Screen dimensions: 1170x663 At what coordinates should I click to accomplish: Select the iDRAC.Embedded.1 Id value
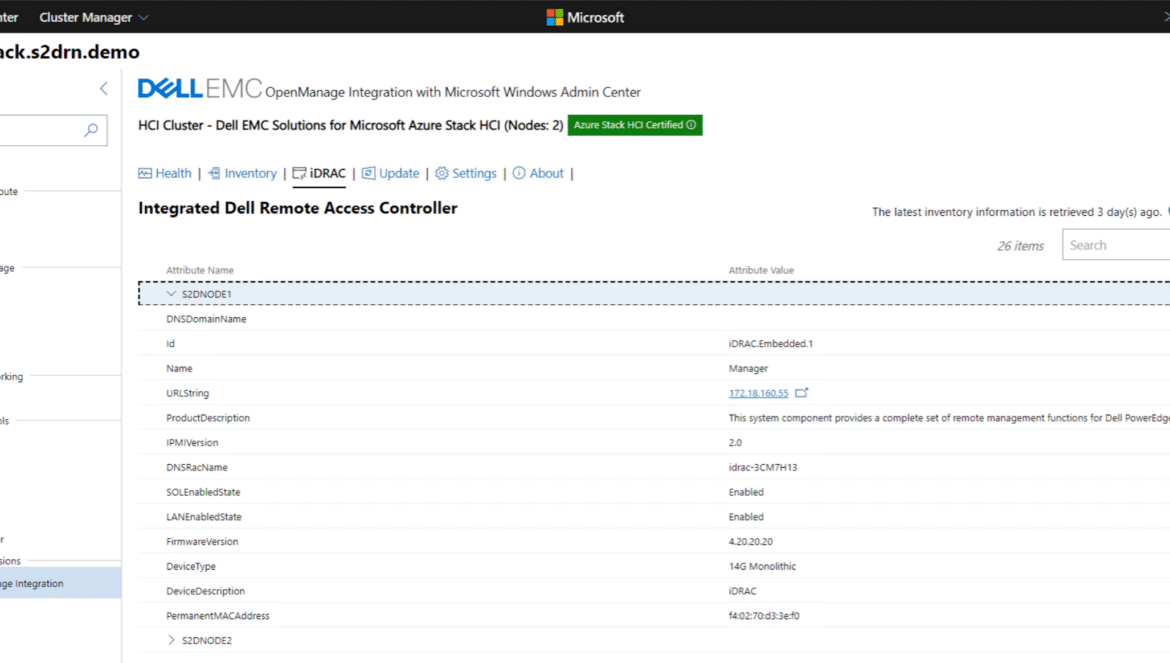(771, 344)
